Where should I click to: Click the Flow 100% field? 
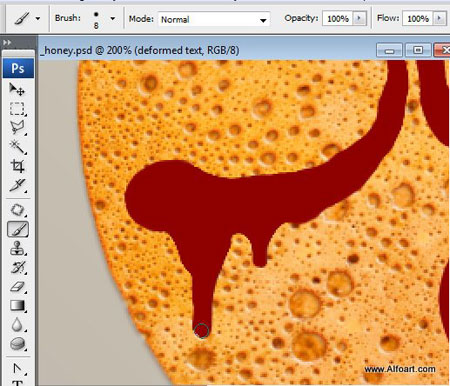click(418, 18)
